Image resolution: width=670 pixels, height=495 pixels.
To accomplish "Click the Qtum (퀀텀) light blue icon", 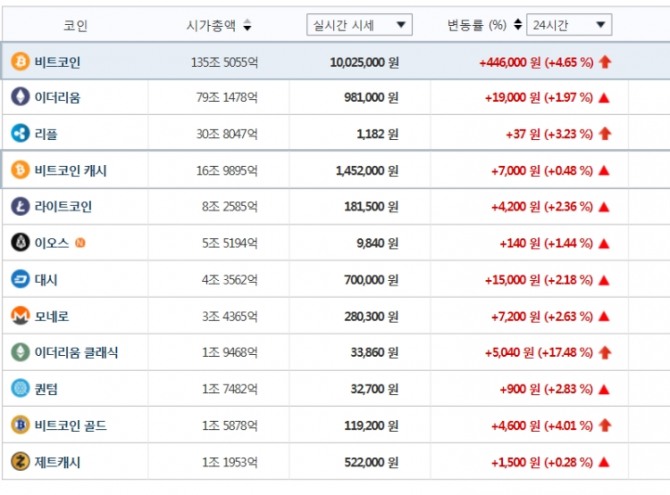I will point(20,389).
